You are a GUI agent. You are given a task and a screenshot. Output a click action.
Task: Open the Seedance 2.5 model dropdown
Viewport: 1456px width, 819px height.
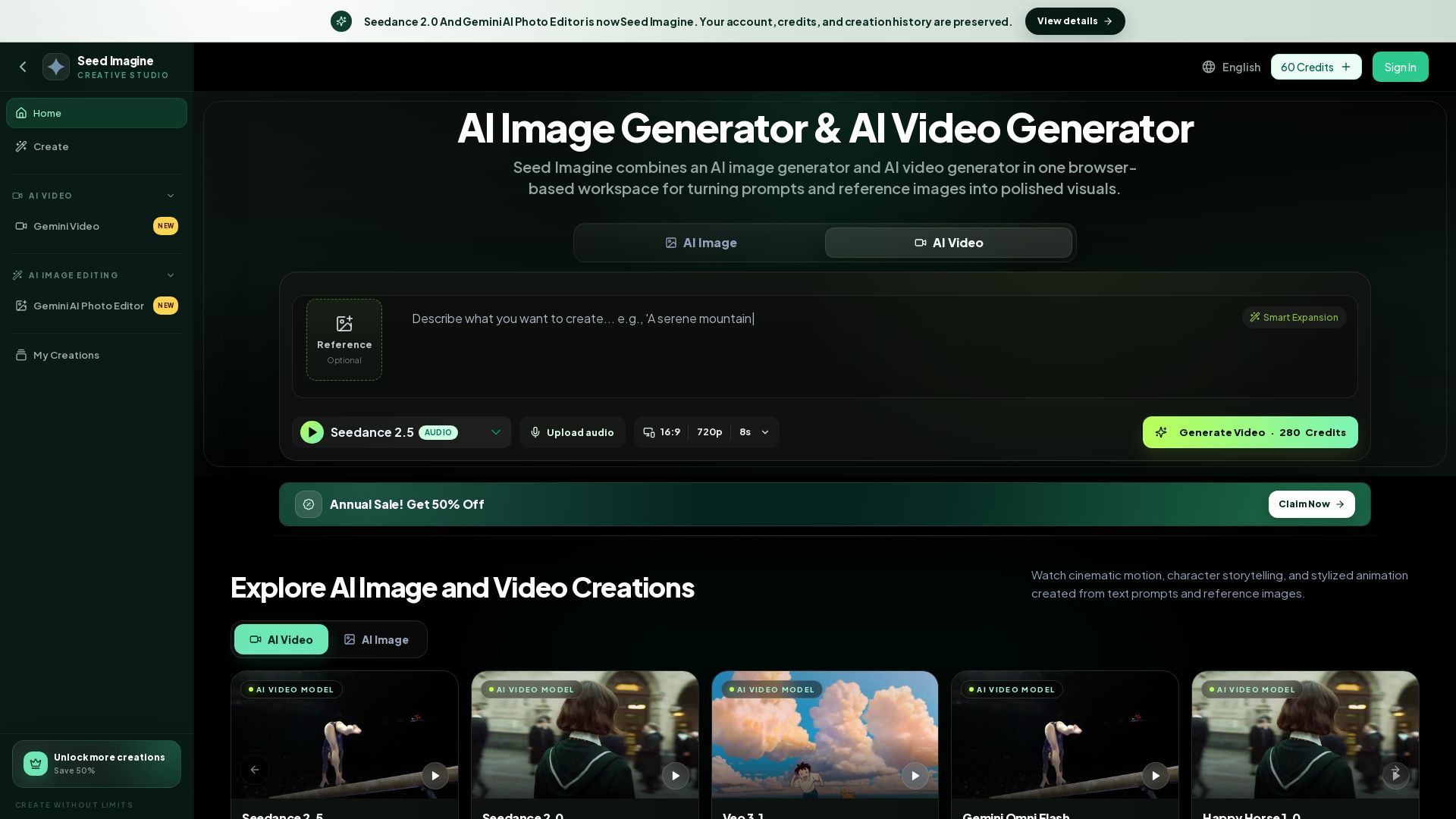(x=402, y=432)
